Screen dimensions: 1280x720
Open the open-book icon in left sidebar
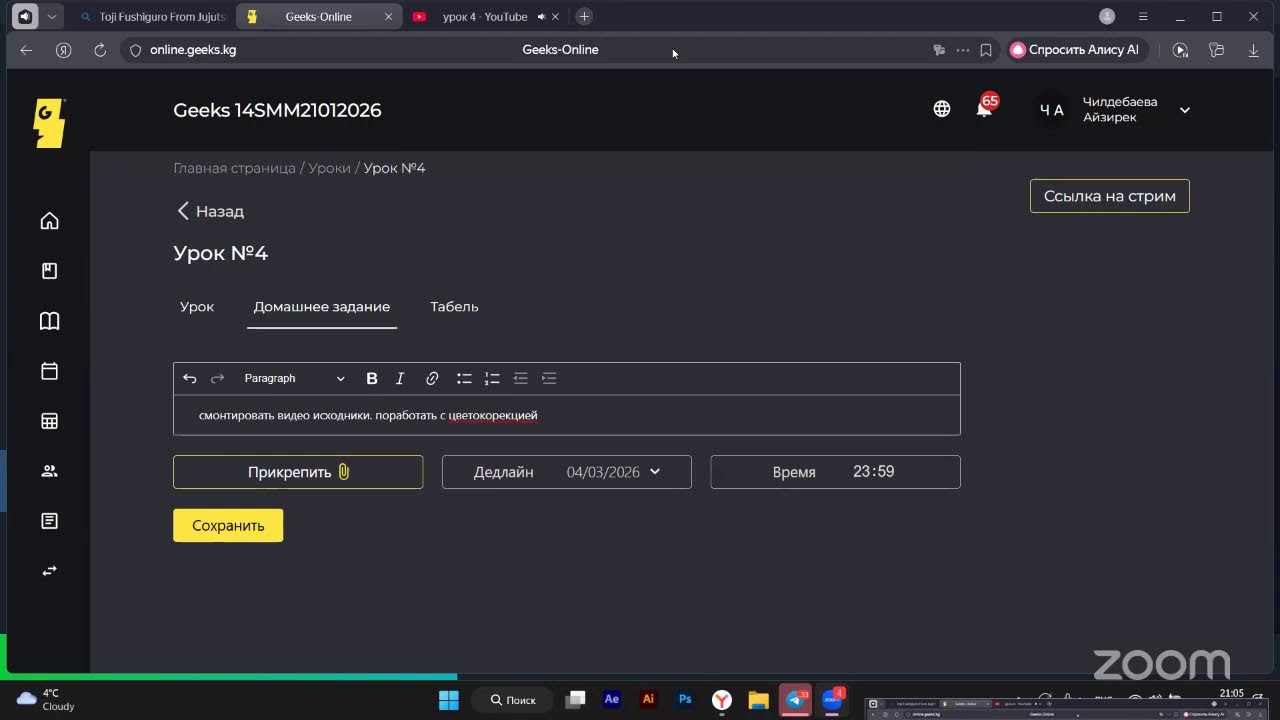click(x=49, y=321)
